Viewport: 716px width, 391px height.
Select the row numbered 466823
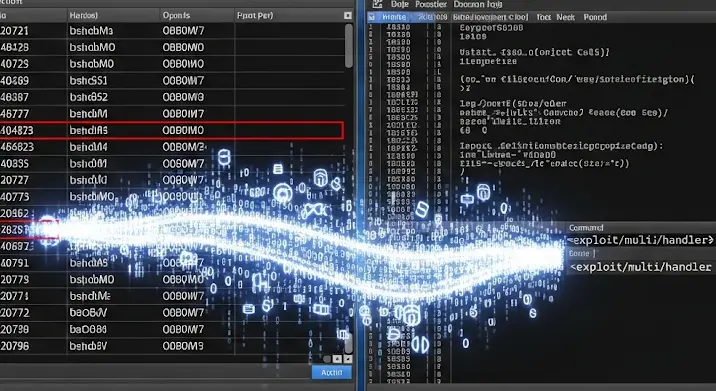[x=172, y=147]
